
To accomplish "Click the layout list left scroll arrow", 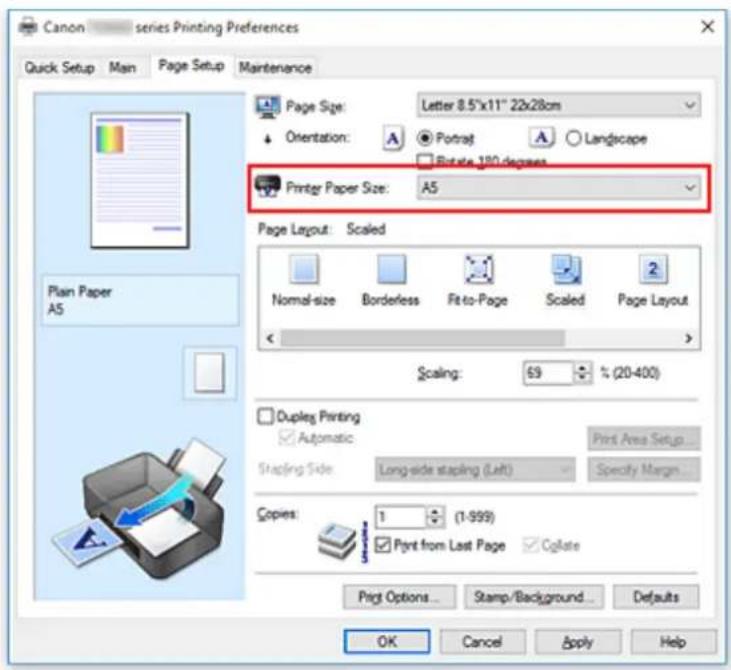I will pyautogui.click(x=270, y=338).
